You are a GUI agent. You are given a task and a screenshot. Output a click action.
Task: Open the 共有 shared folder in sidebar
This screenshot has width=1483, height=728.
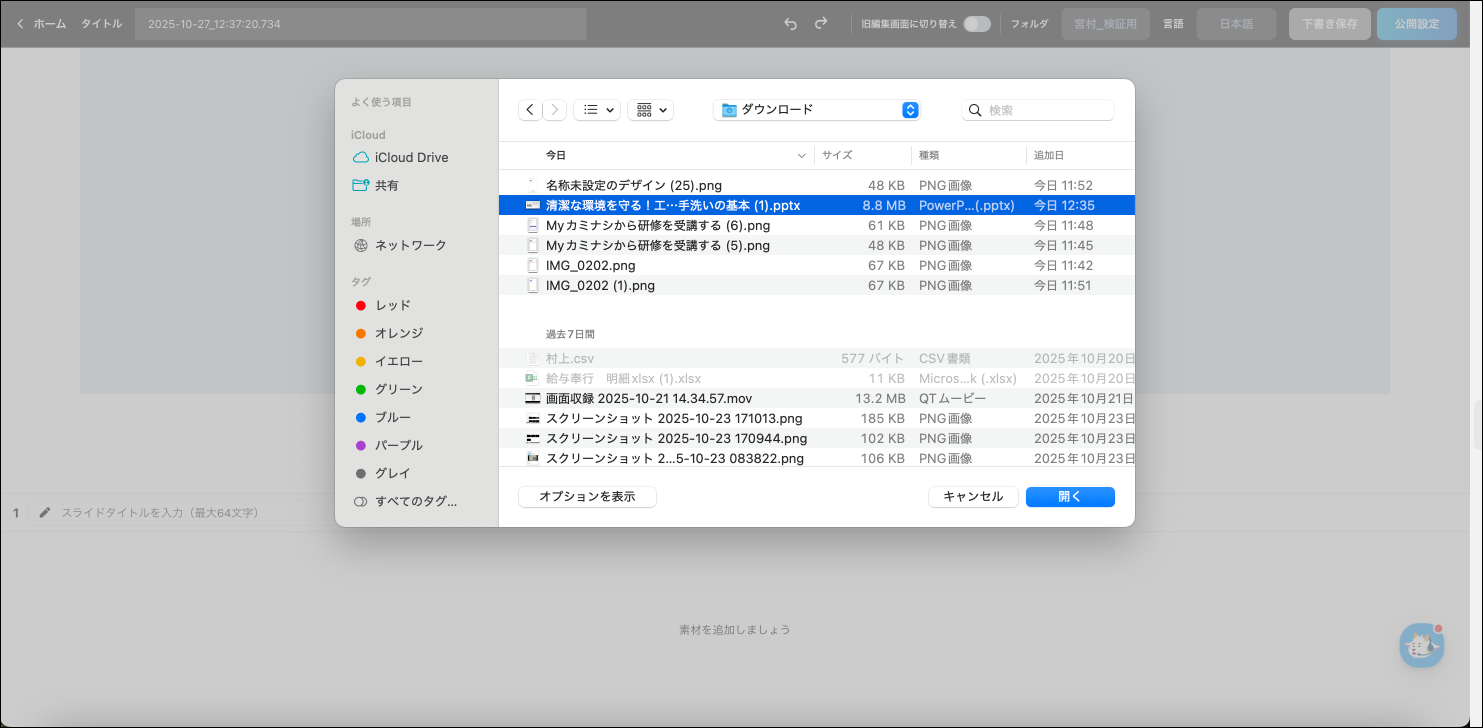click(386, 185)
